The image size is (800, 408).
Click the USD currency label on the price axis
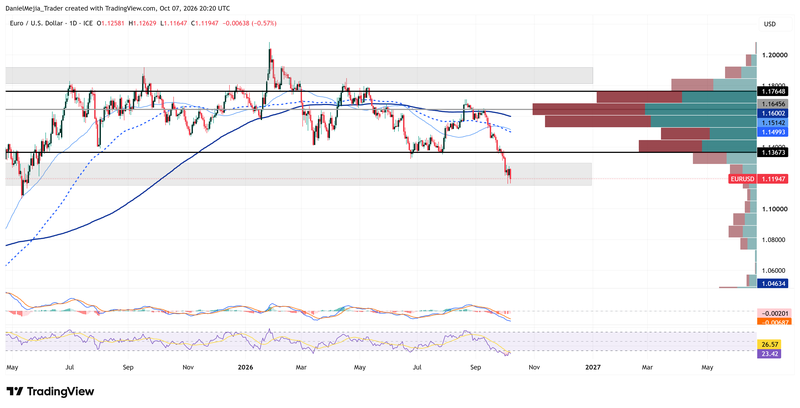click(769, 24)
